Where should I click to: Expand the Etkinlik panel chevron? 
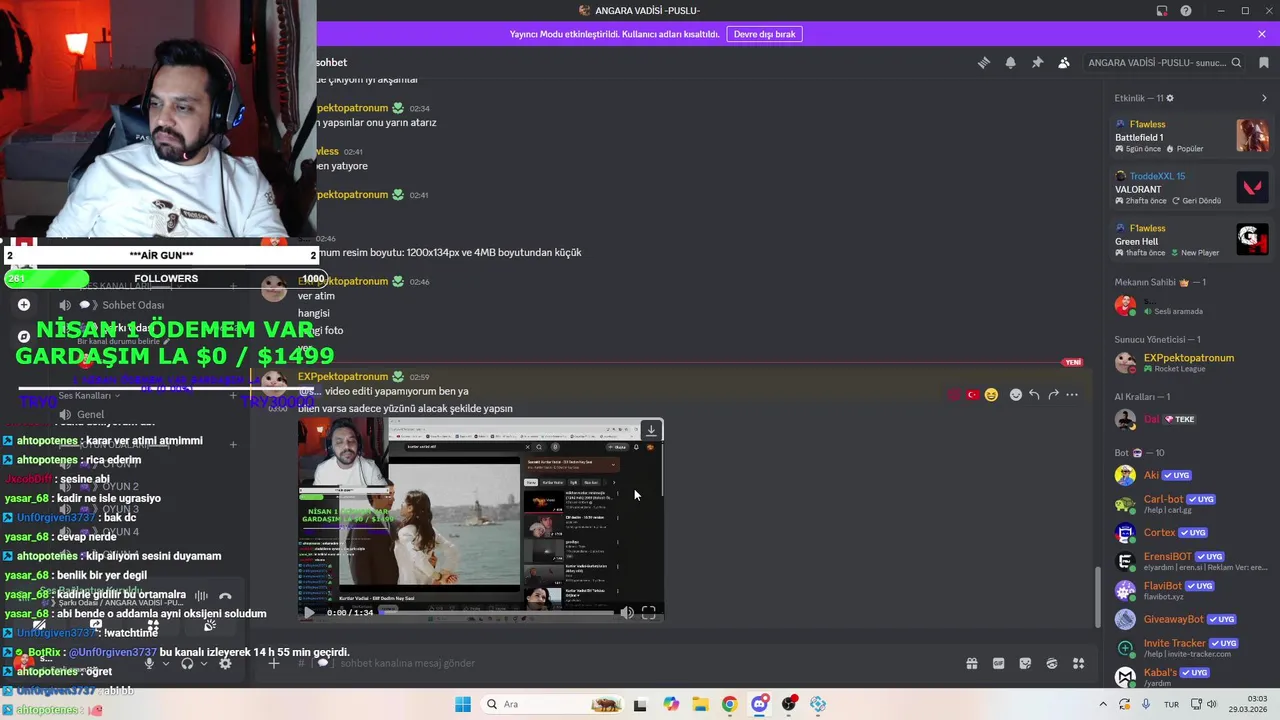pos(1264,98)
